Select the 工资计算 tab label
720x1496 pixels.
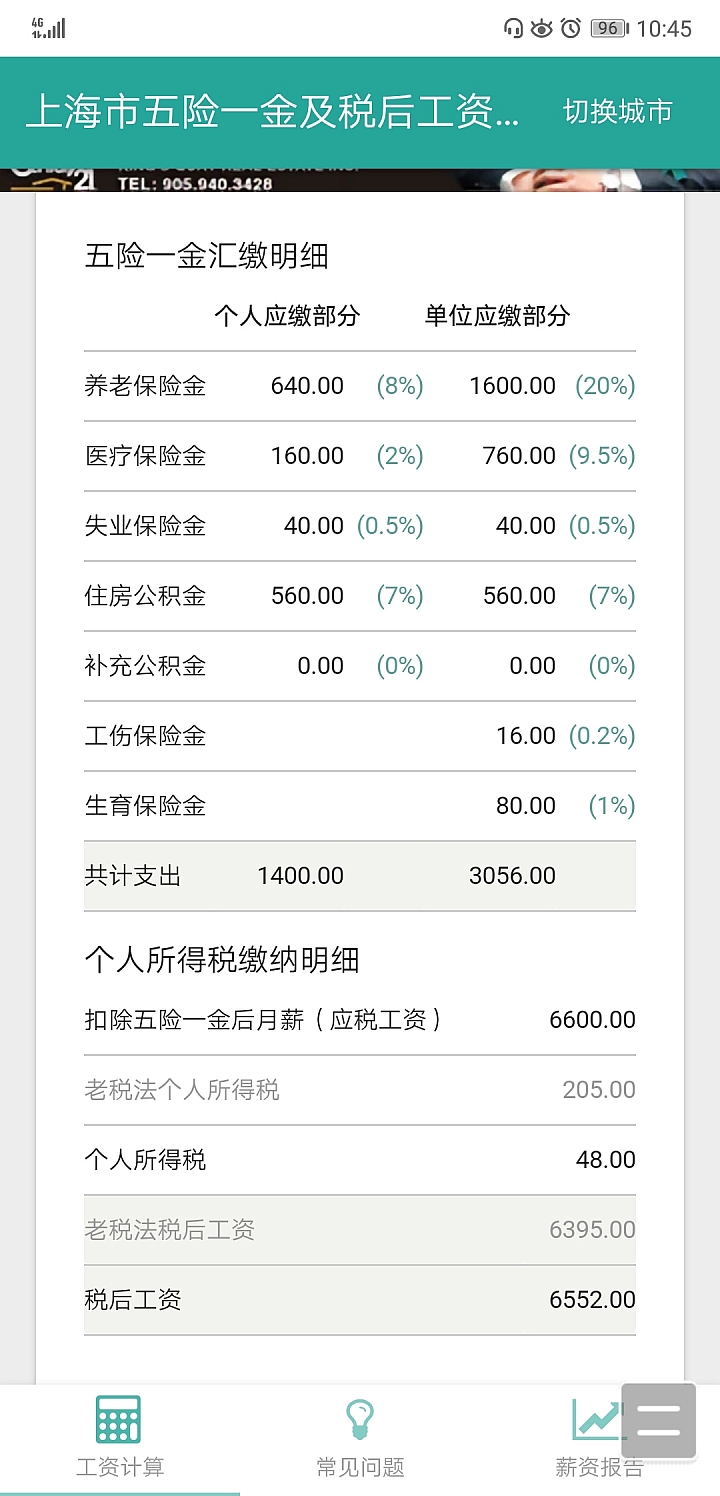[120, 1467]
